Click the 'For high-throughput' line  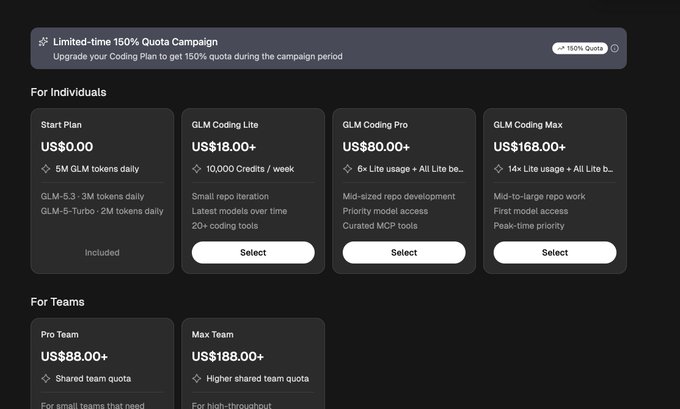[x=232, y=405]
